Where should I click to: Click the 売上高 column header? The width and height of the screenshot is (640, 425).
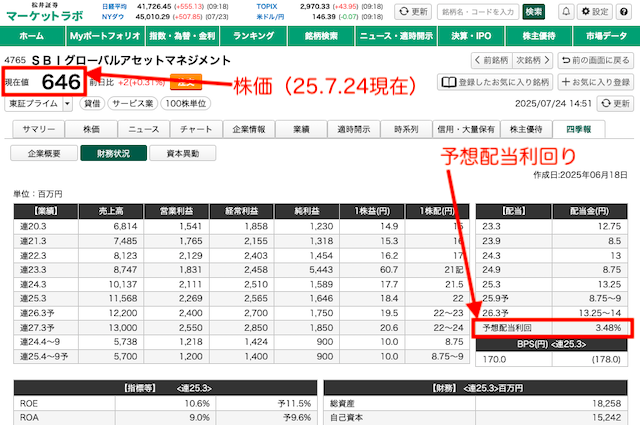point(111,211)
